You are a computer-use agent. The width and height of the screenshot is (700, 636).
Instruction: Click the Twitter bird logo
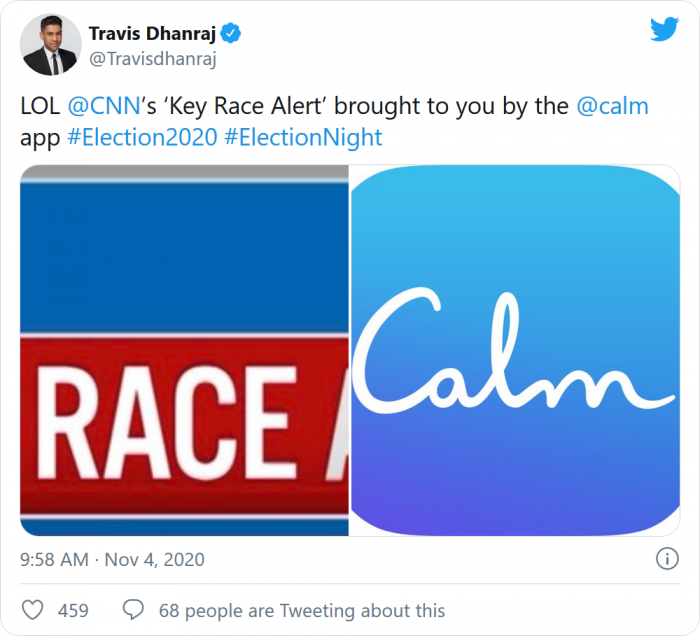(x=664, y=30)
